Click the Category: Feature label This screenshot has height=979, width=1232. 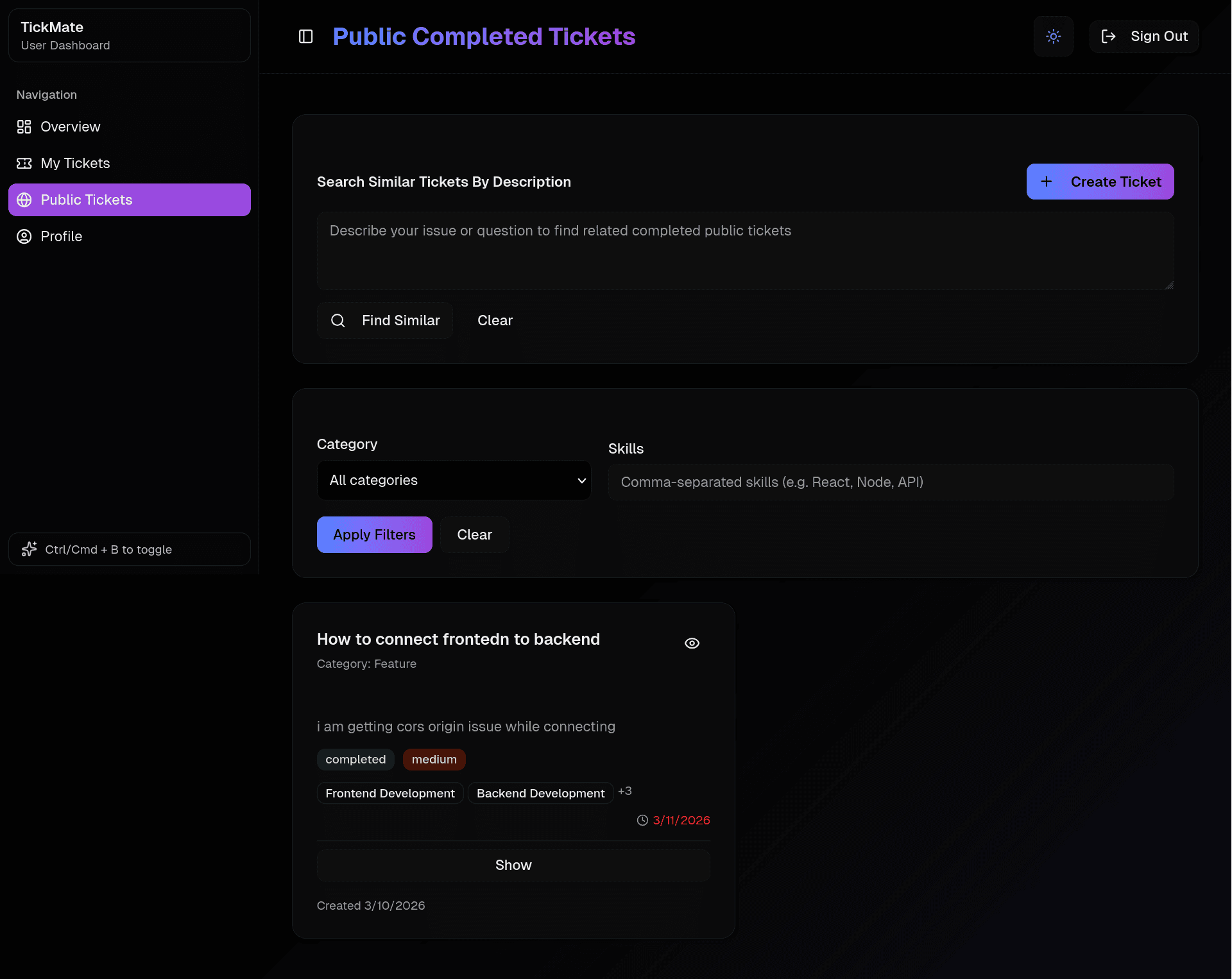click(367, 664)
